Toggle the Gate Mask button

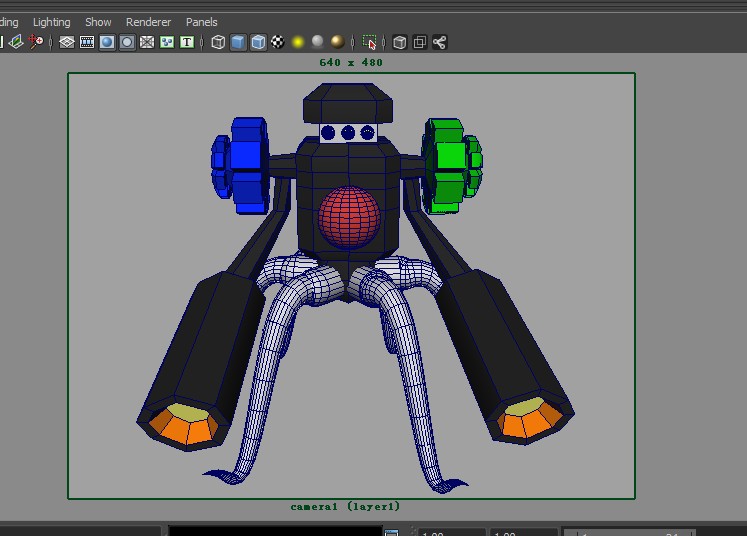click(x=127, y=42)
